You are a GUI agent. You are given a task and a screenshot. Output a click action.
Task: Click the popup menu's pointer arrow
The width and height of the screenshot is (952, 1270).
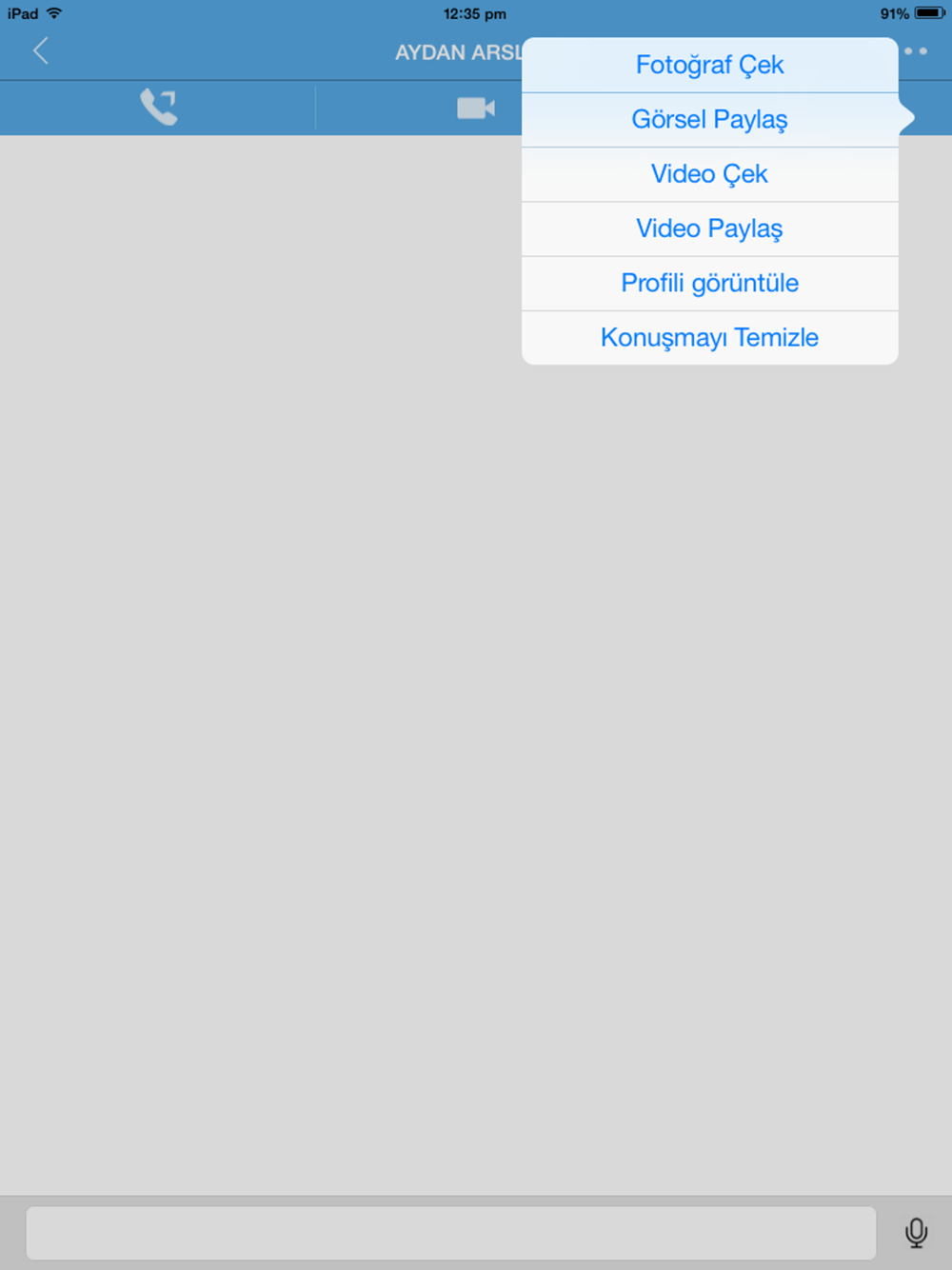point(906,118)
